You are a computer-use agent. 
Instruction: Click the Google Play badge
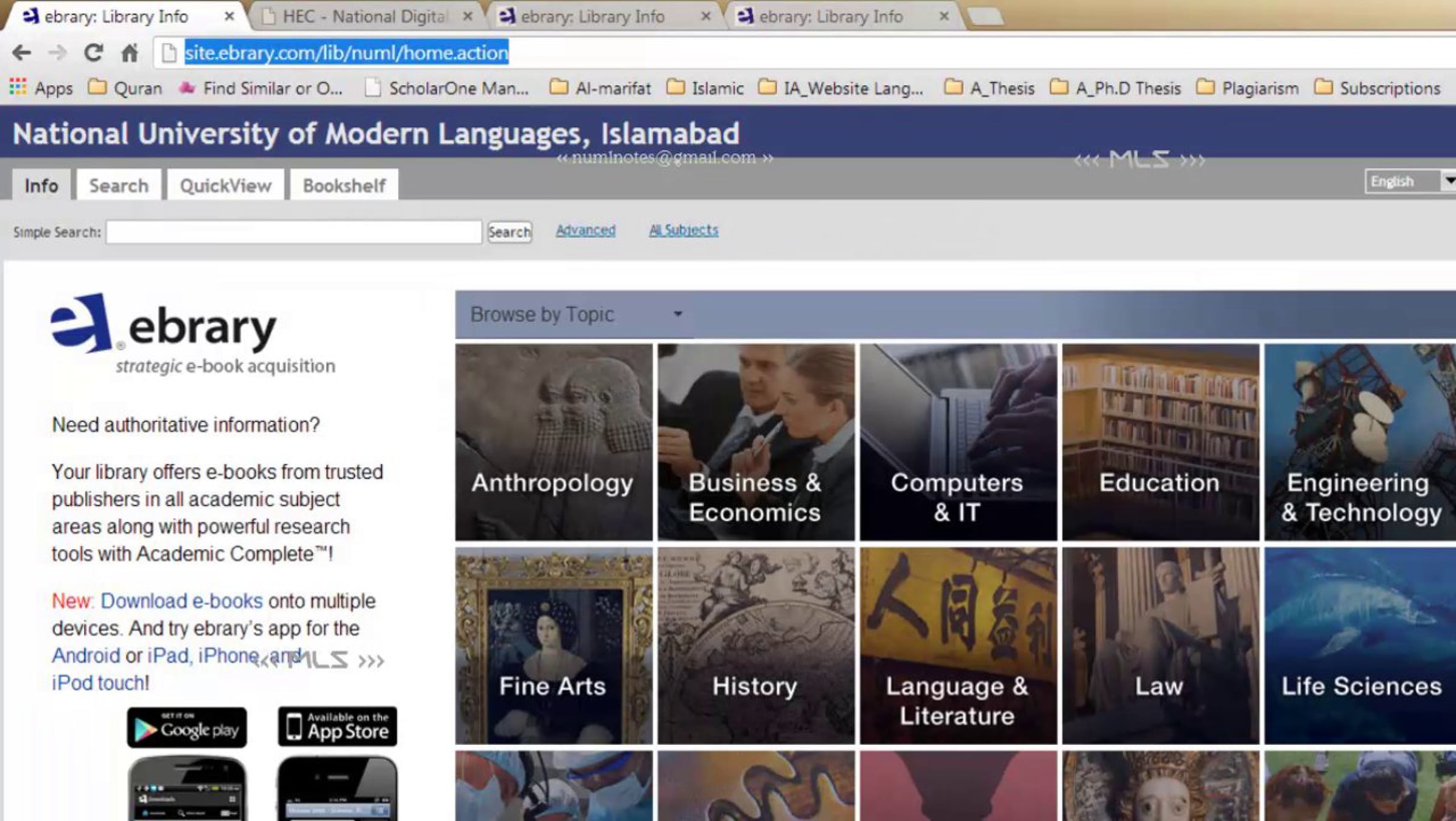pyautogui.click(x=187, y=728)
